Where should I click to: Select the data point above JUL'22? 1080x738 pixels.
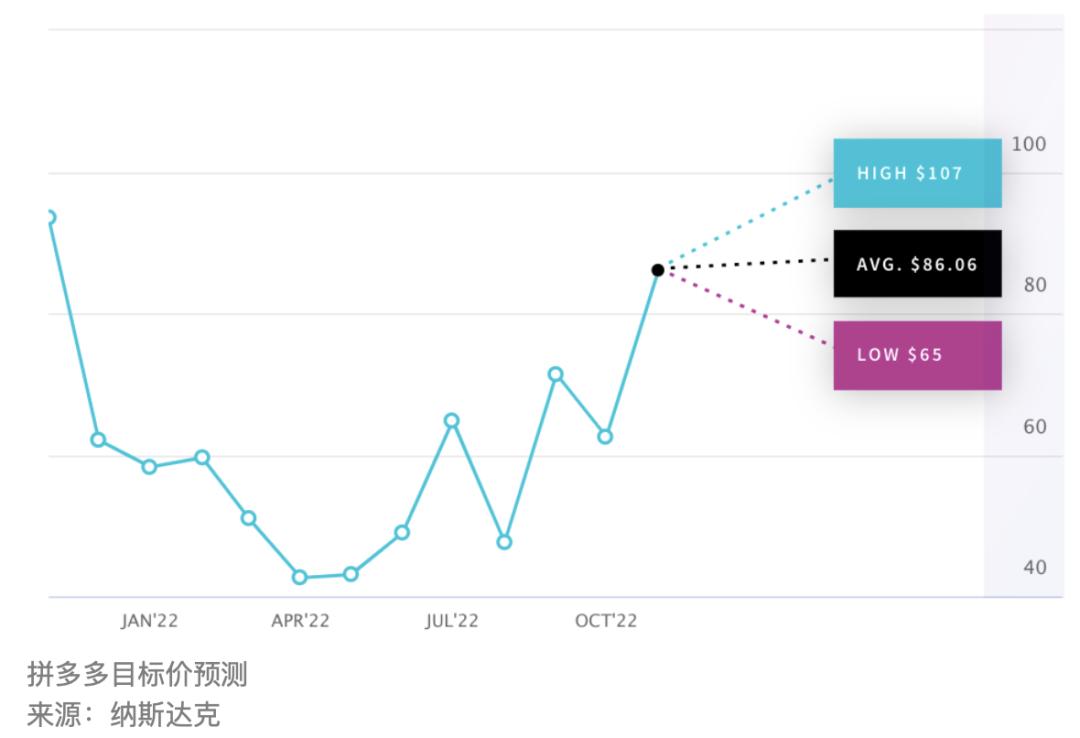(452, 421)
